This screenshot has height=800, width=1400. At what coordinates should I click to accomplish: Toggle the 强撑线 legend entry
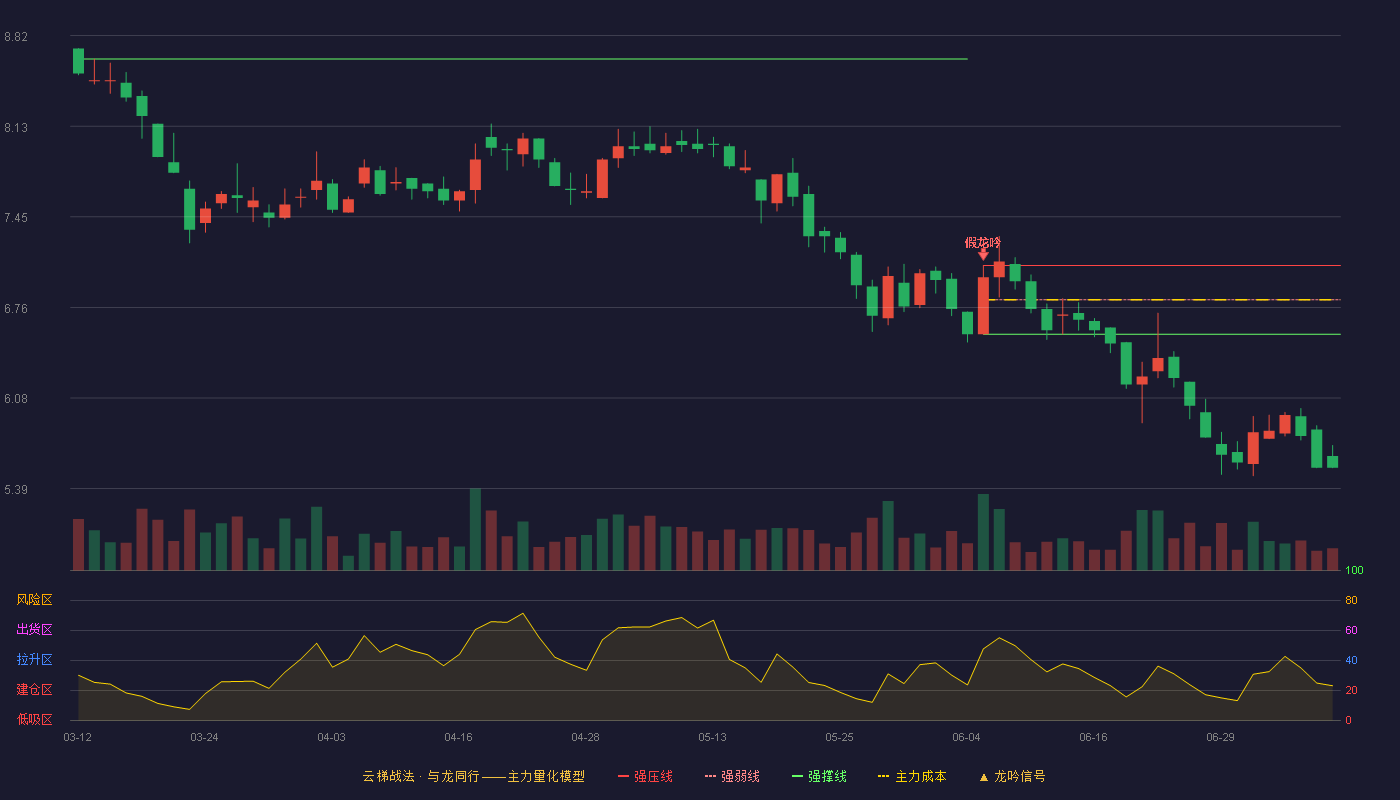click(x=819, y=776)
